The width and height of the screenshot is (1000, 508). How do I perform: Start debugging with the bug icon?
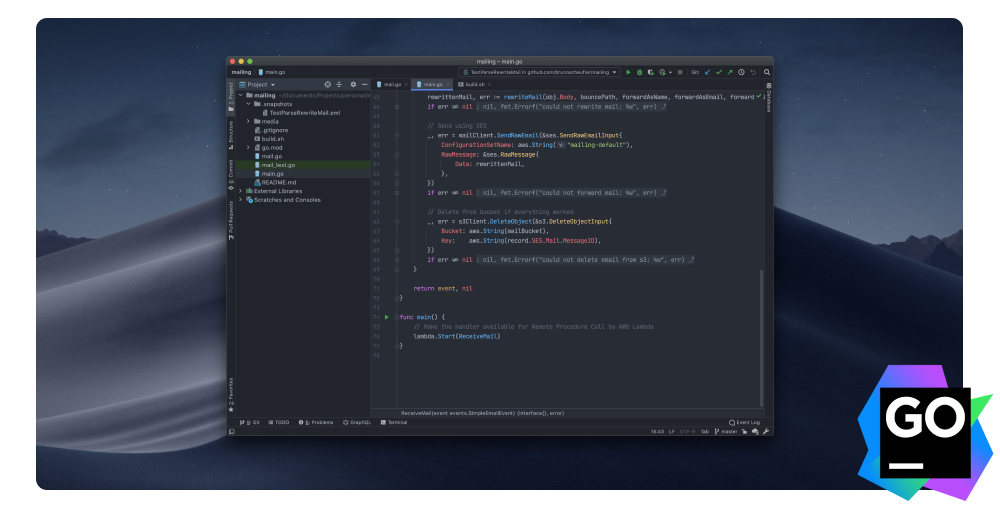[x=639, y=72]
